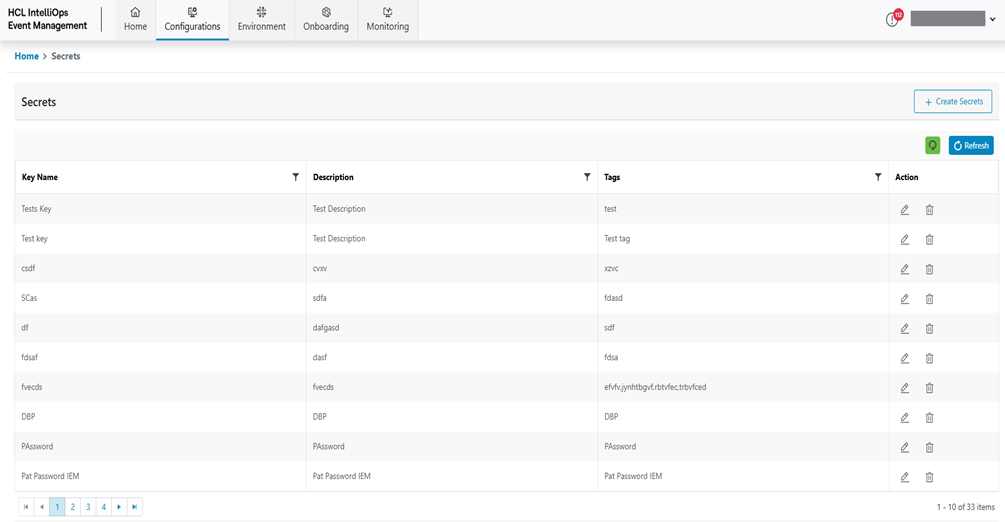Open Description column filter
Screen dimensions: 1005x522
point(587,177)
